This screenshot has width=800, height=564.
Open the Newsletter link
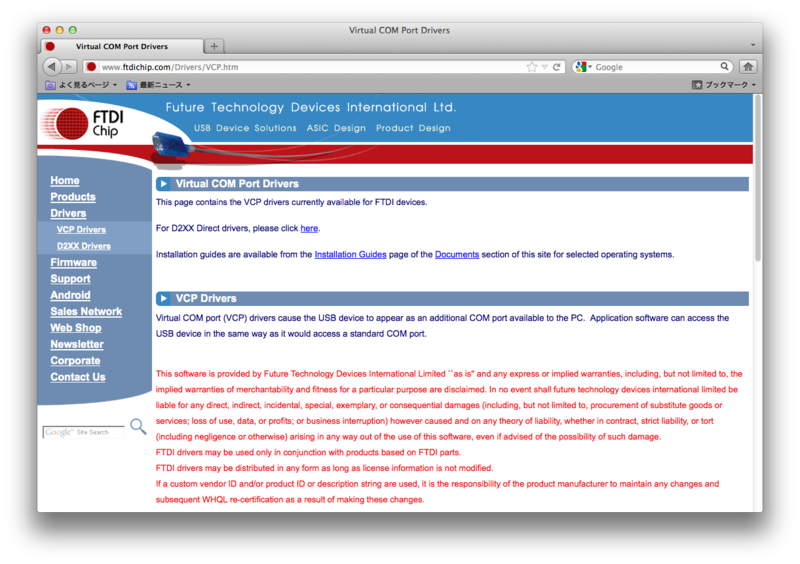pyautogui.click(x=77, y=344)
